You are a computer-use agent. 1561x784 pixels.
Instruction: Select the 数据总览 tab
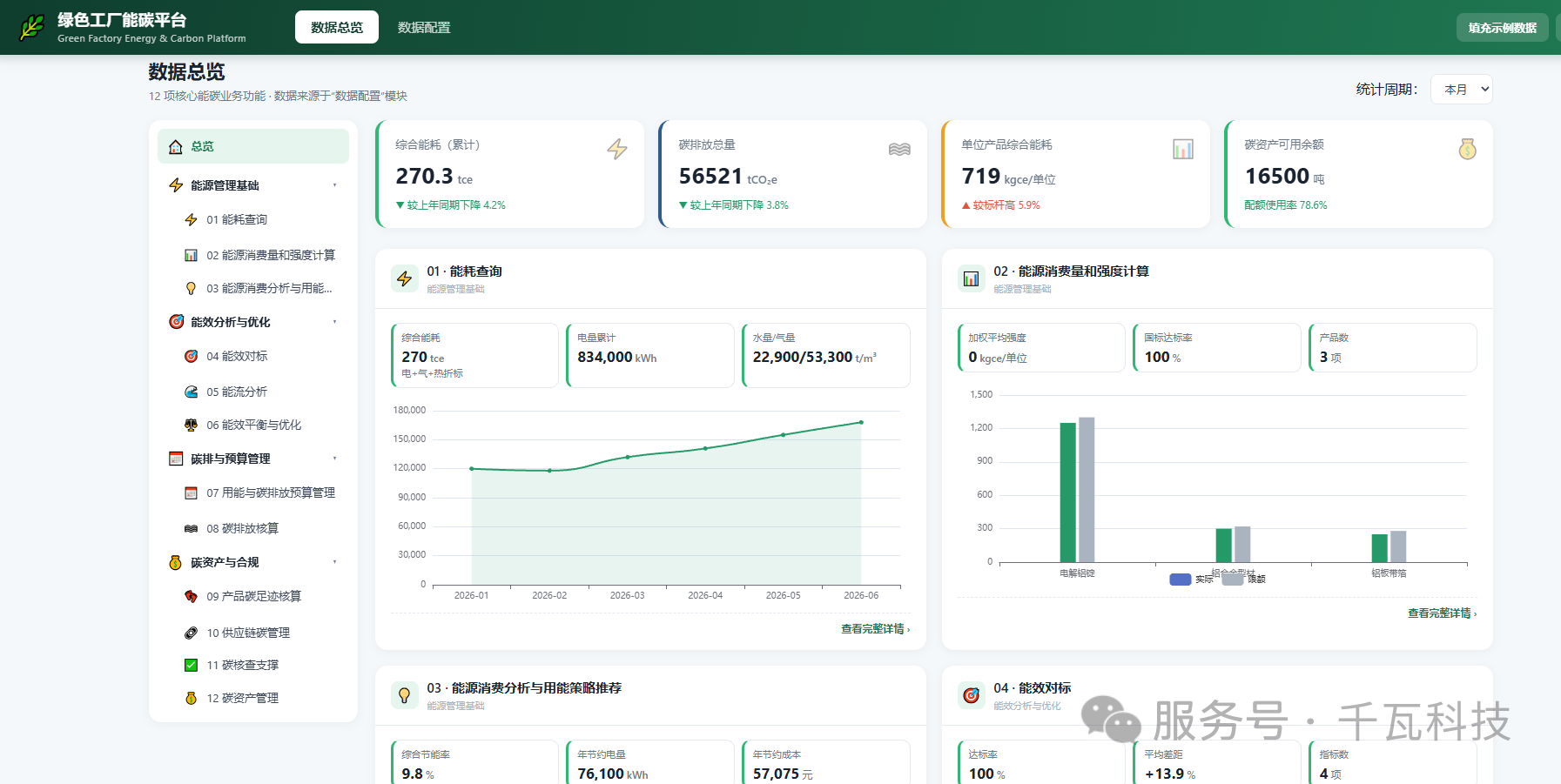(x=337, y=27)
